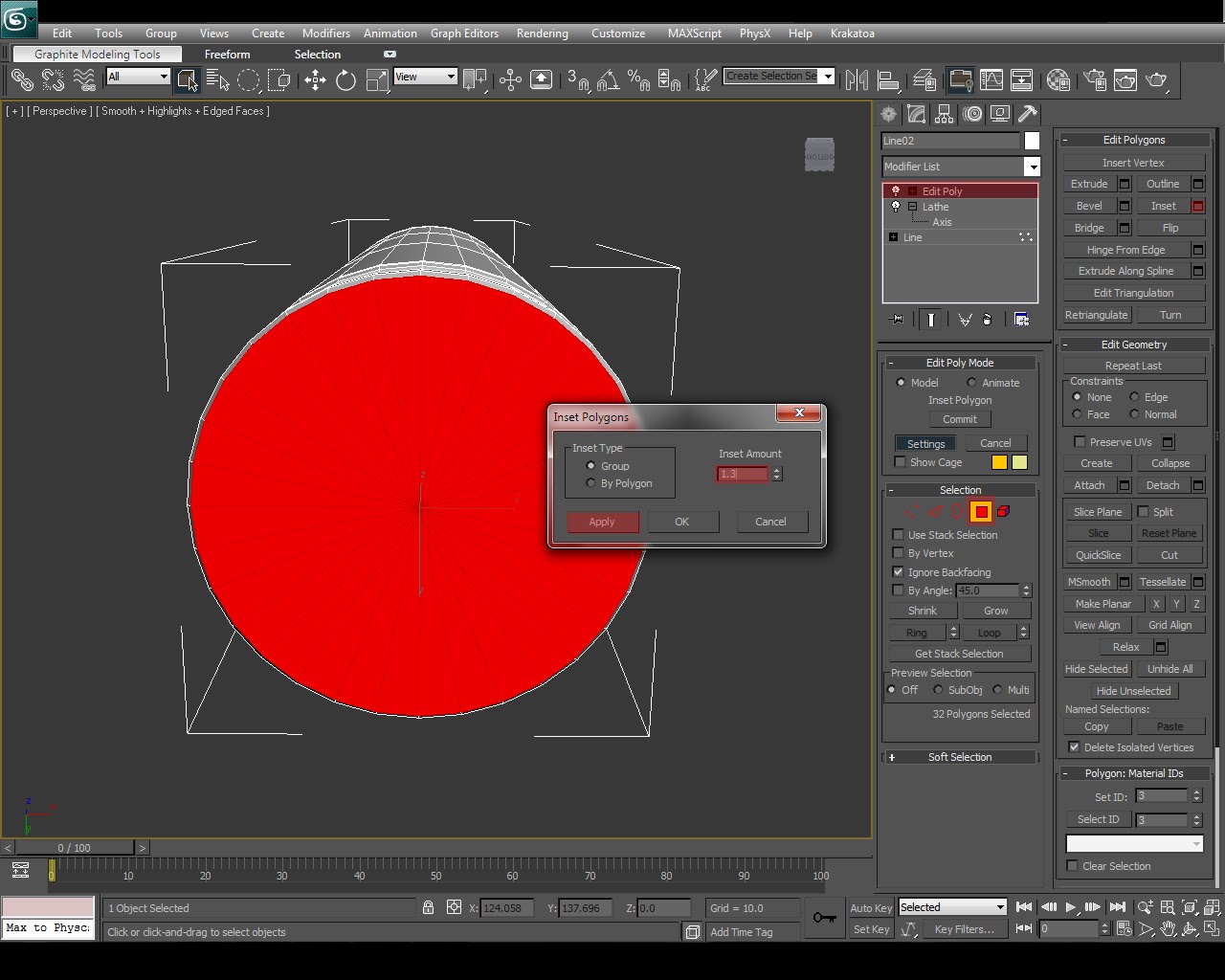Click inside the Inset Amount value field
This screenshot has height=980, width=1225.
pos(741,474)
